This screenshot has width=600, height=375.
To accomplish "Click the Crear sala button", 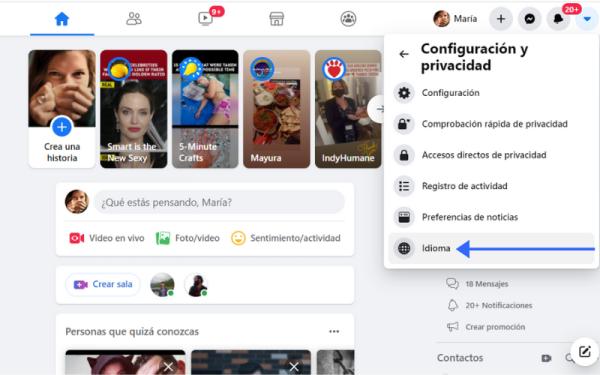I will click(x=103, y=284).
